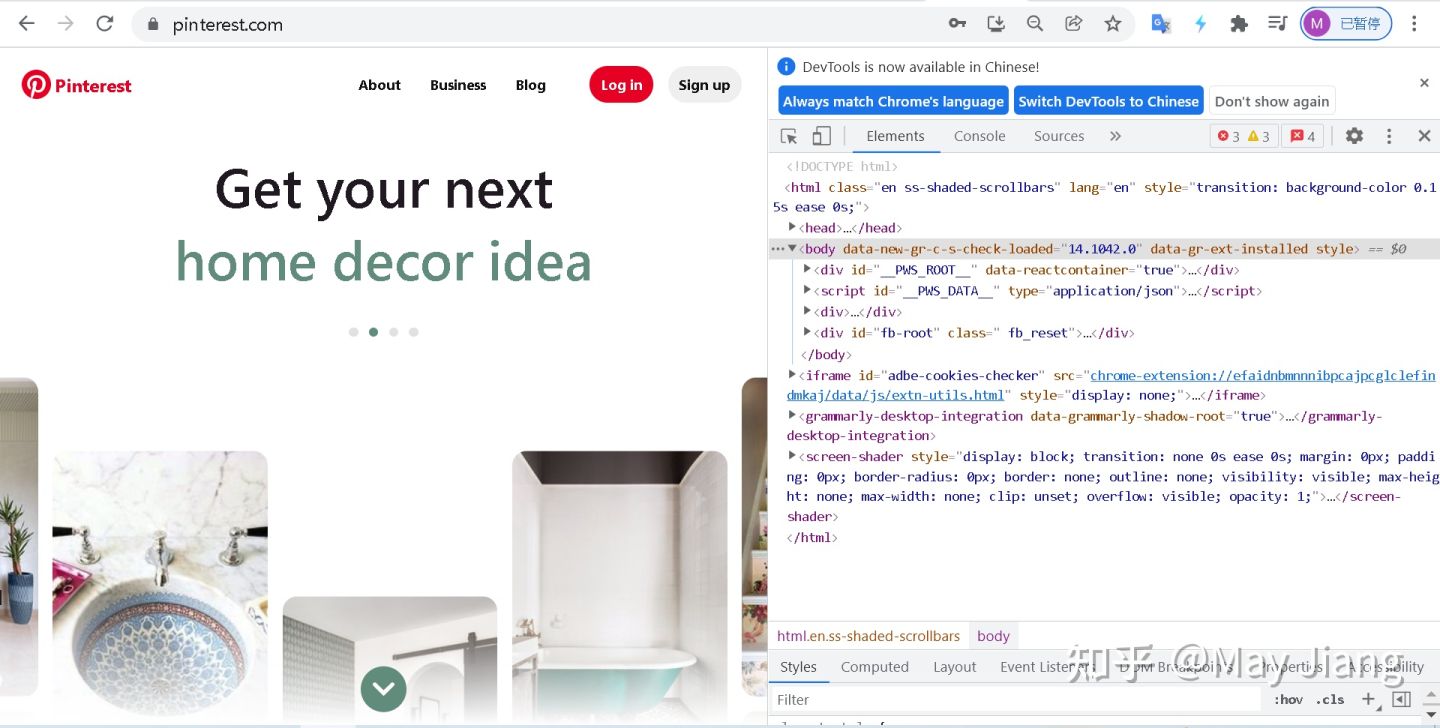
Task: Expand the head element node
Action: point(792,227)
